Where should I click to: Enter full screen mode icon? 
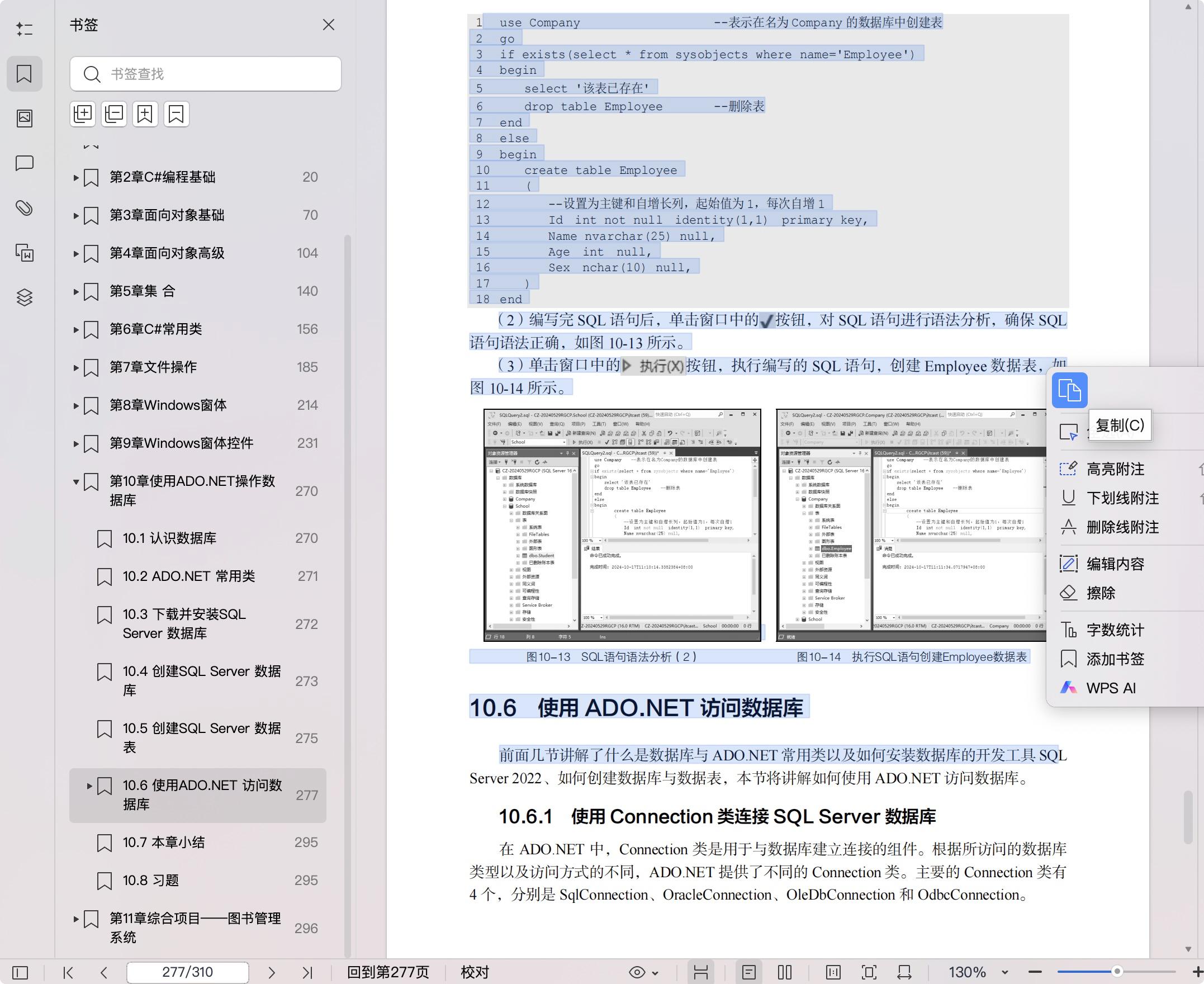coord(869,973)
